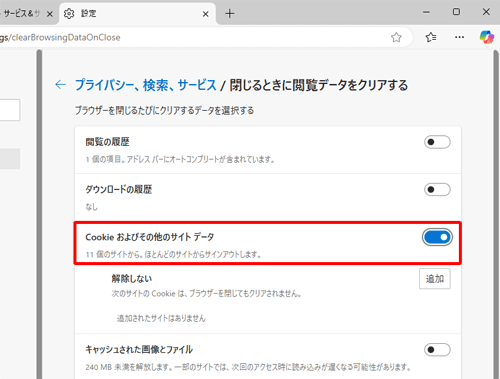500x379 pixels.
Task: Click 追加されたサイトはありません text
Action: pos(161,318)
